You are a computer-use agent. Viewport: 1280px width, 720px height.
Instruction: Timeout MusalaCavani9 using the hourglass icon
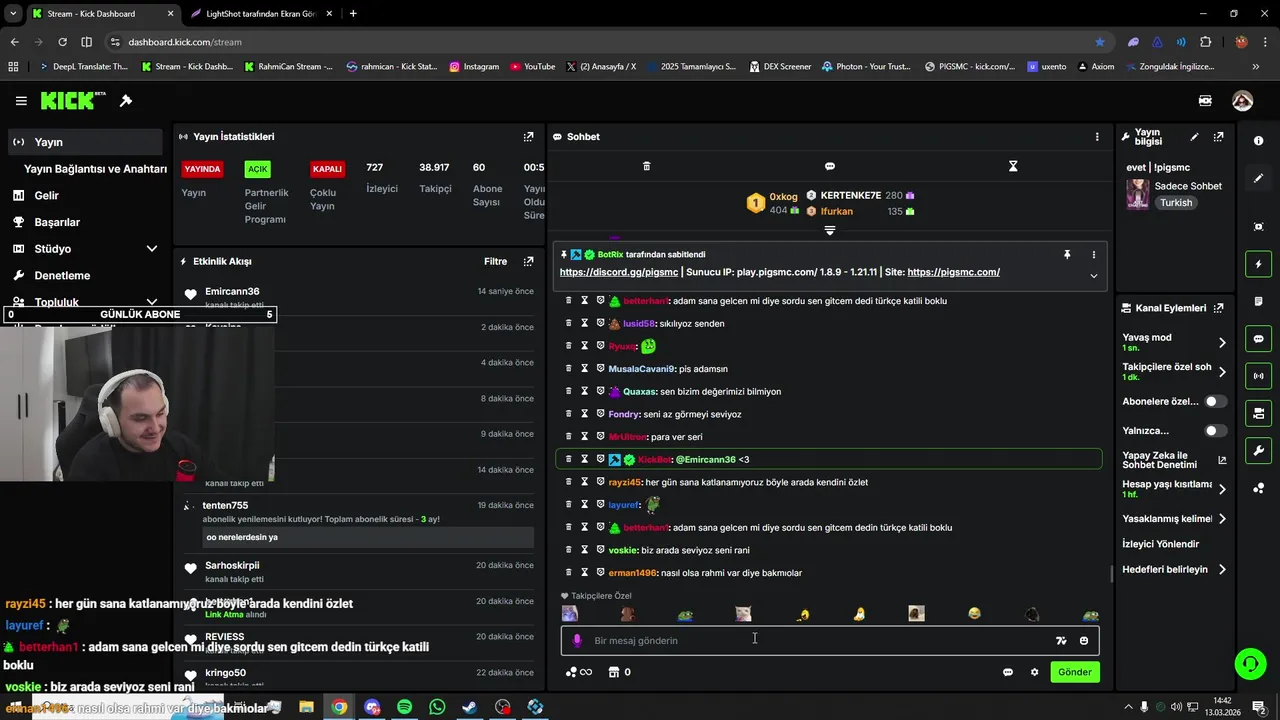[x=585, y=369]
